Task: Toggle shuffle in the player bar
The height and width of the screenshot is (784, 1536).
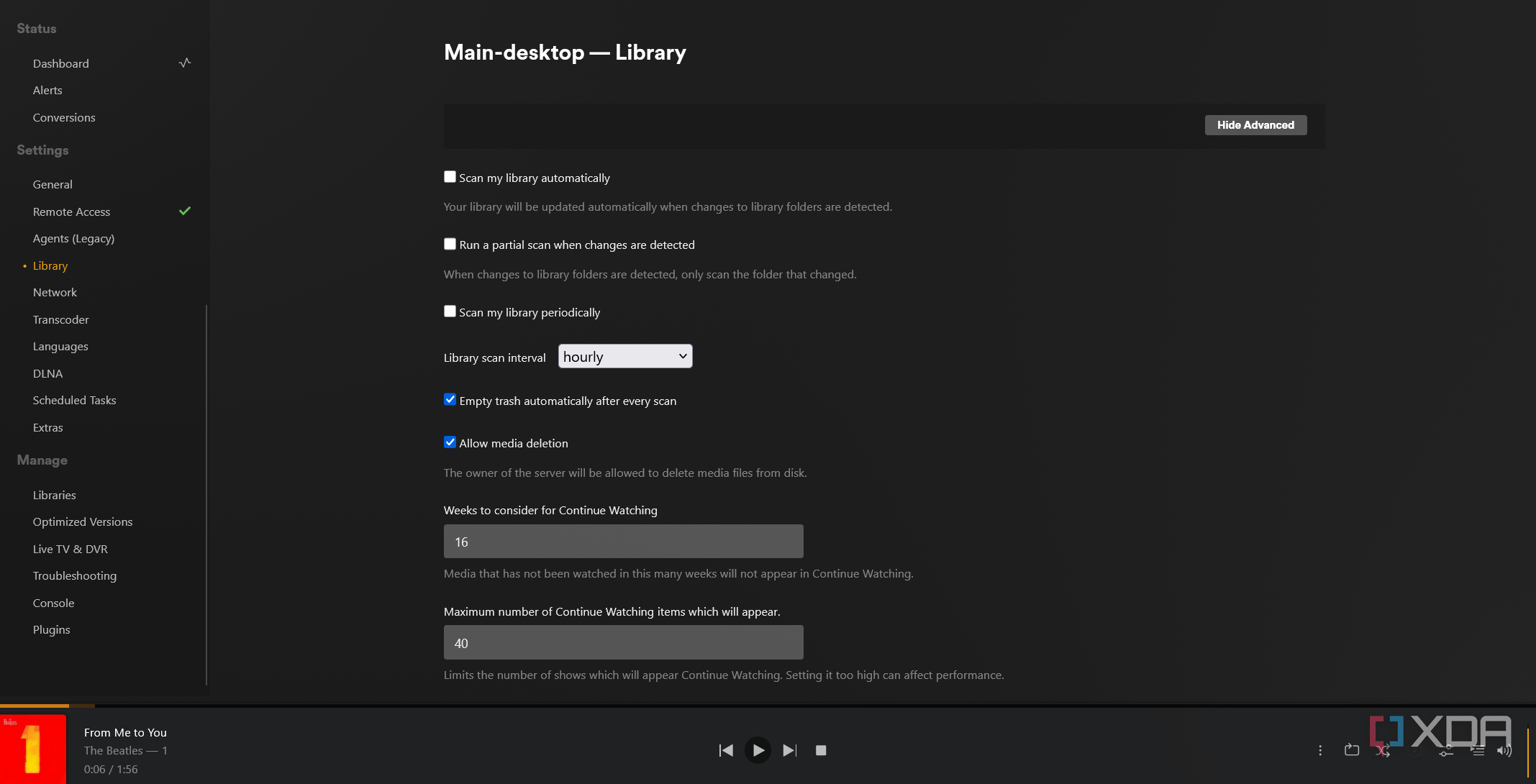Action: click(x=1383, y=751)
